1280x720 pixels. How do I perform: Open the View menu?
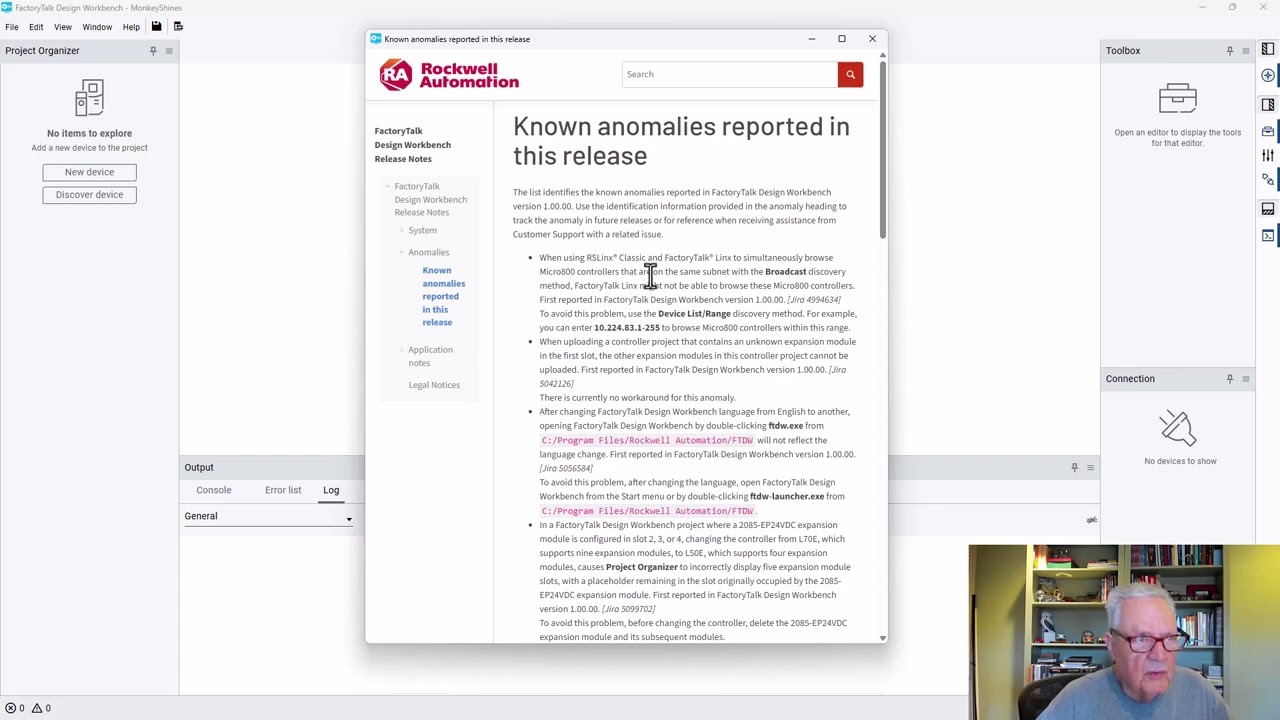pyautogui.click(x=63, y=27)
